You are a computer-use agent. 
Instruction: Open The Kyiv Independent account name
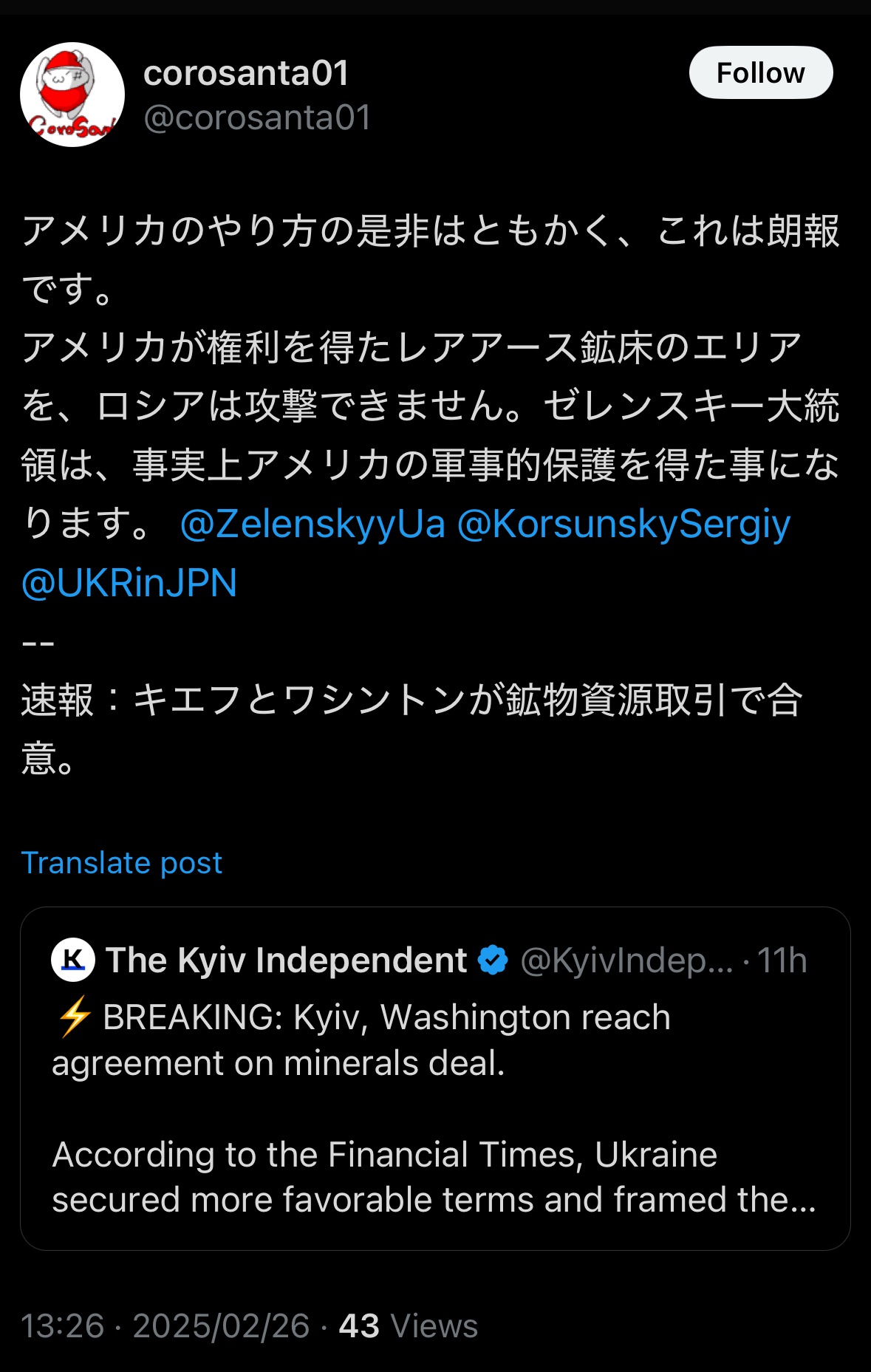tap(286, 960)
